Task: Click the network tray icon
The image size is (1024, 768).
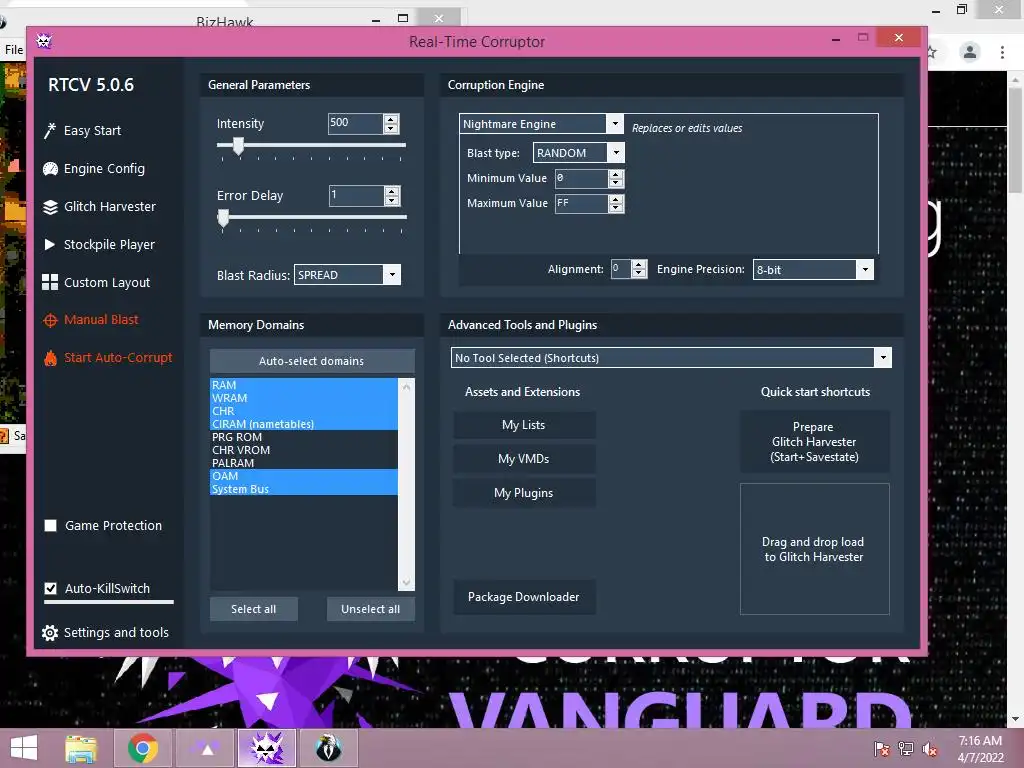Action: tap(906, 749)
